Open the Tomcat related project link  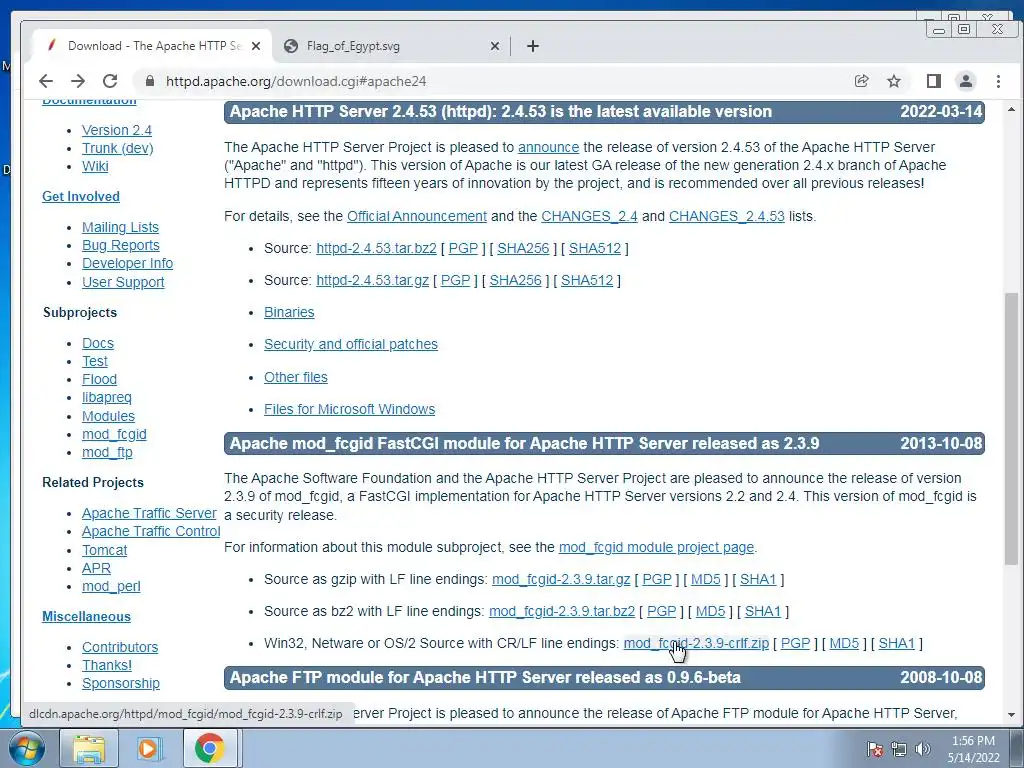point(104,550)
